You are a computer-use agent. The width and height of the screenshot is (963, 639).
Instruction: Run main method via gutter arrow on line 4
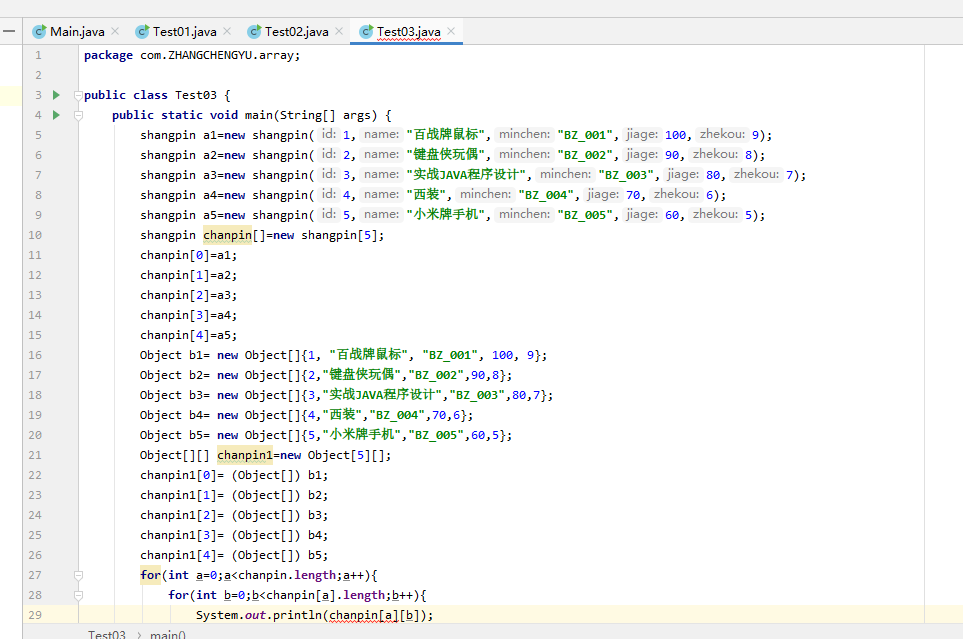pos(57,115)
